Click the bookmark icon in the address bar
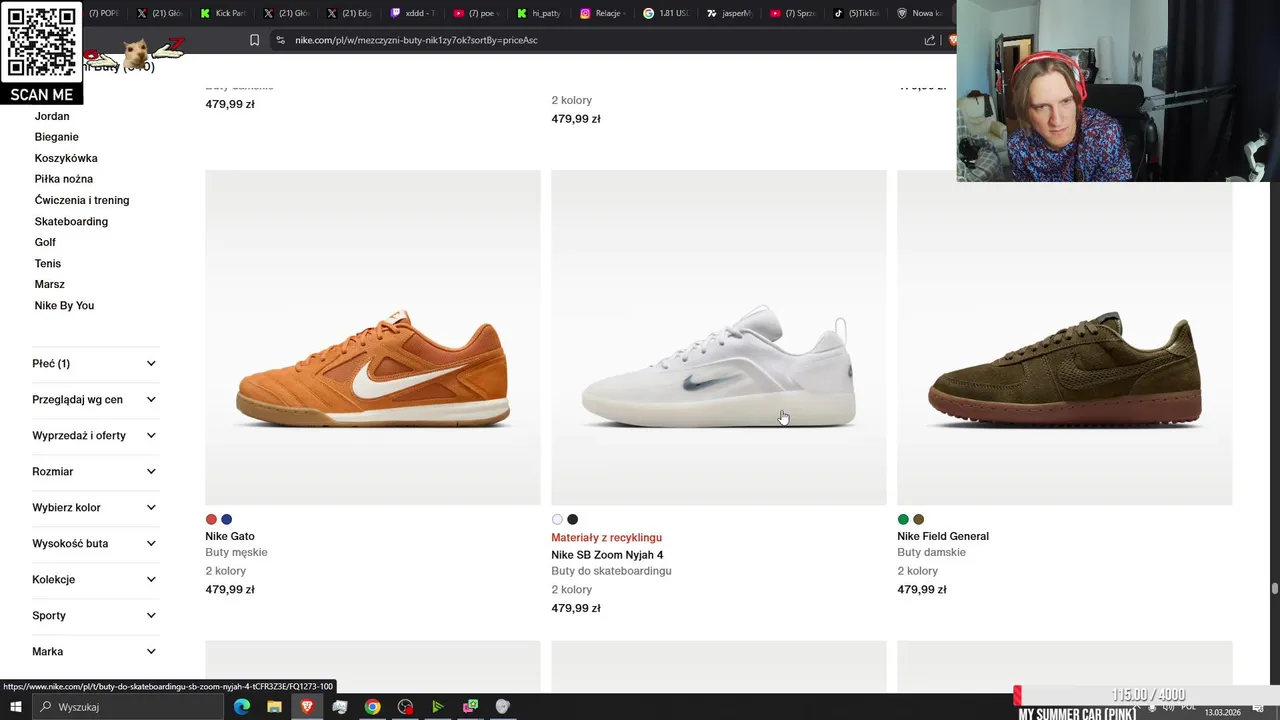Screen dimensions: 1280x720 point(254,40)
